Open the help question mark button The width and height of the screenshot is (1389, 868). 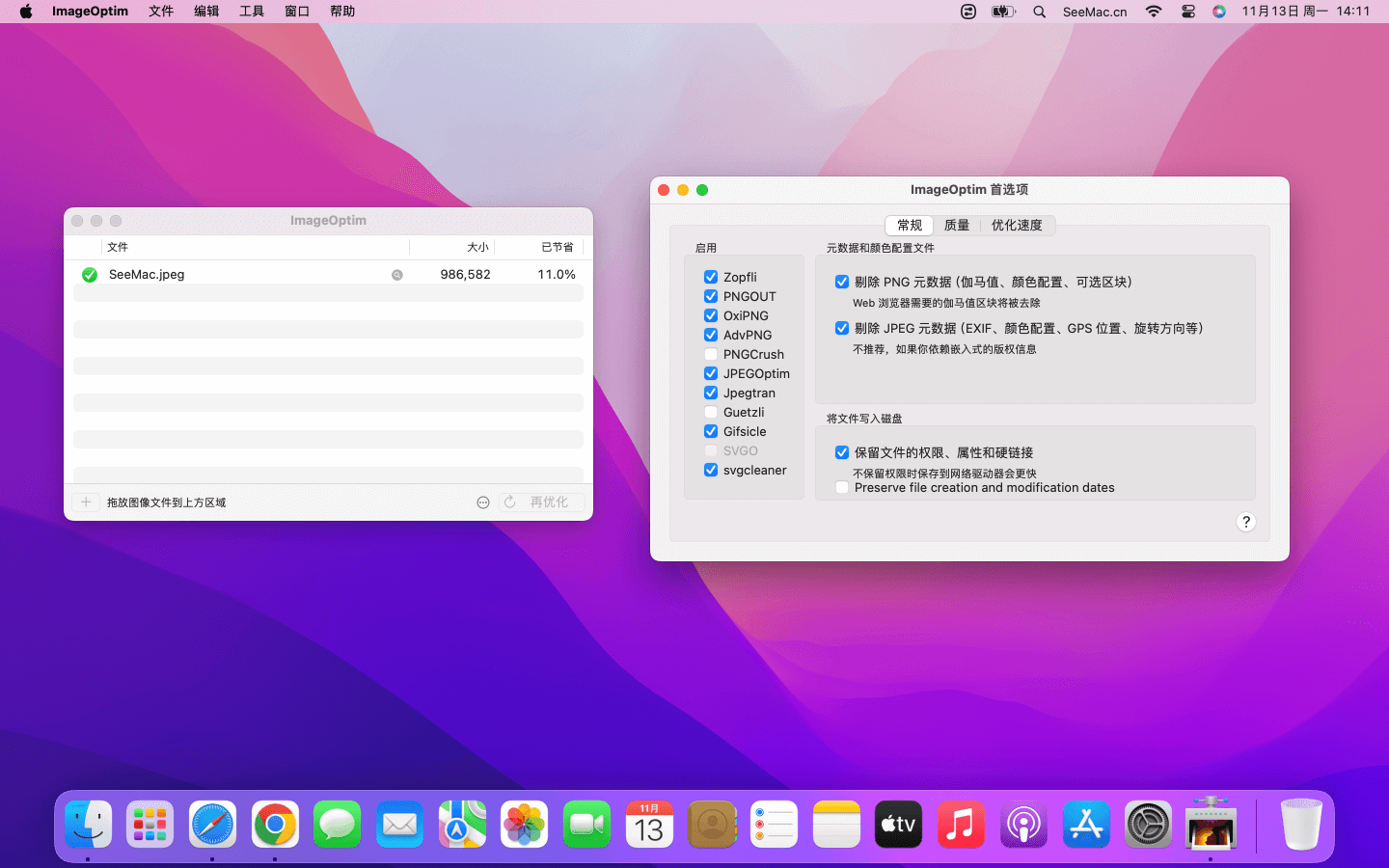point(1245,522)
